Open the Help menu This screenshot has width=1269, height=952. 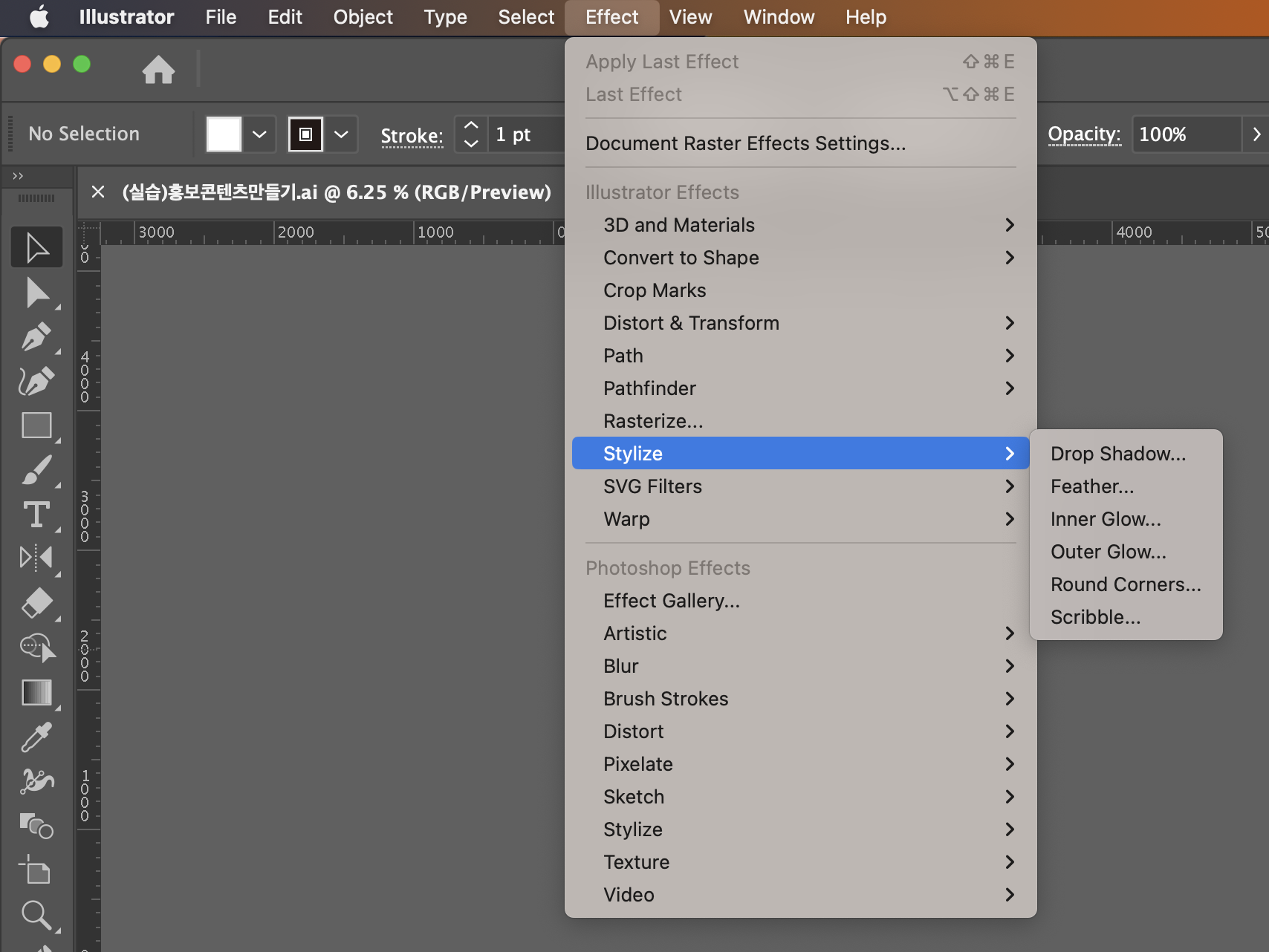pos(866,17)
